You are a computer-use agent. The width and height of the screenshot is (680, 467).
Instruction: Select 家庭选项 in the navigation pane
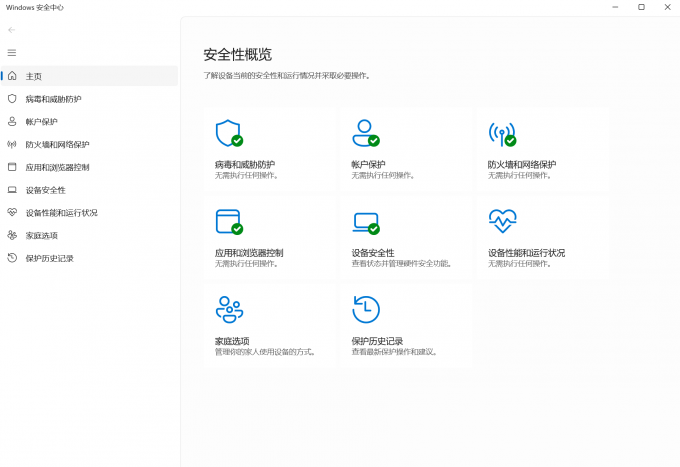(x=89, y=235)
